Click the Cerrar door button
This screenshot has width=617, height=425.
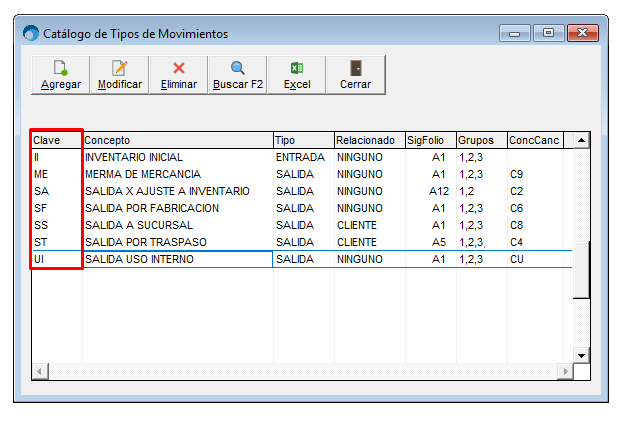click(x=356, y=75)
